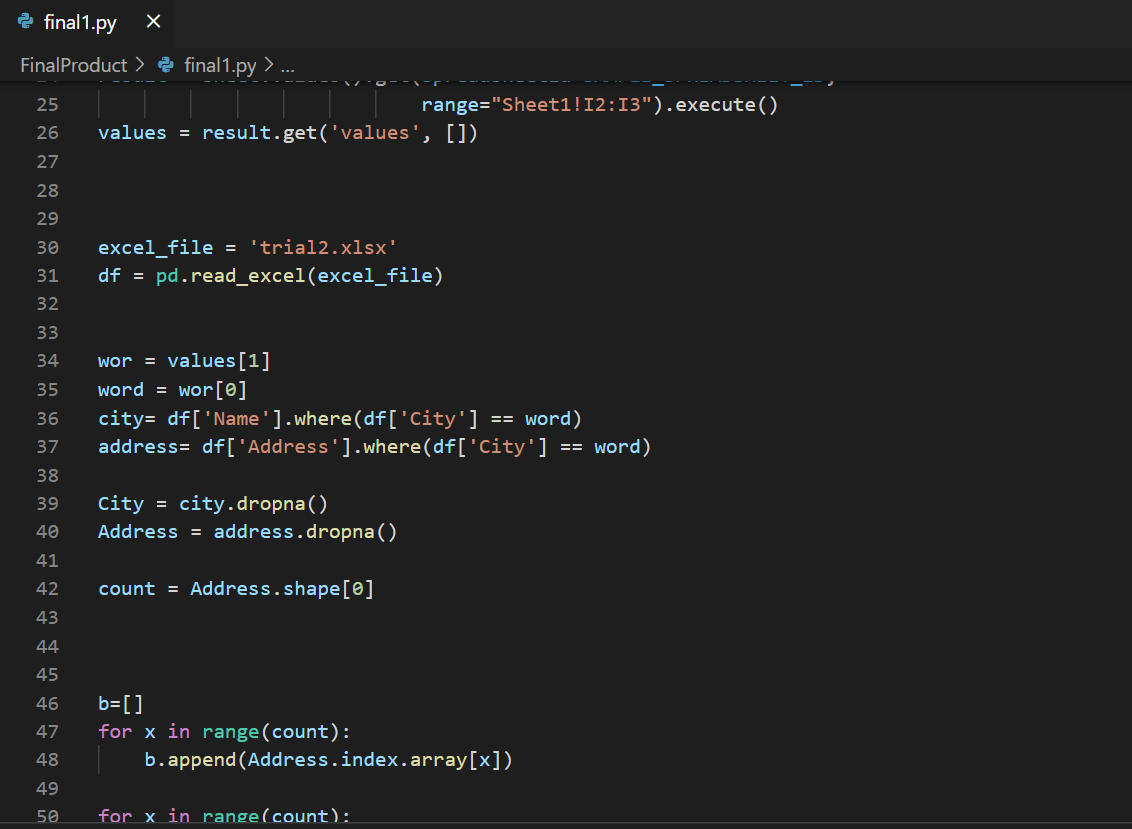Click b.append on line 48
This screenshot has width=1132, height=829.
click(x=191, y=760)
